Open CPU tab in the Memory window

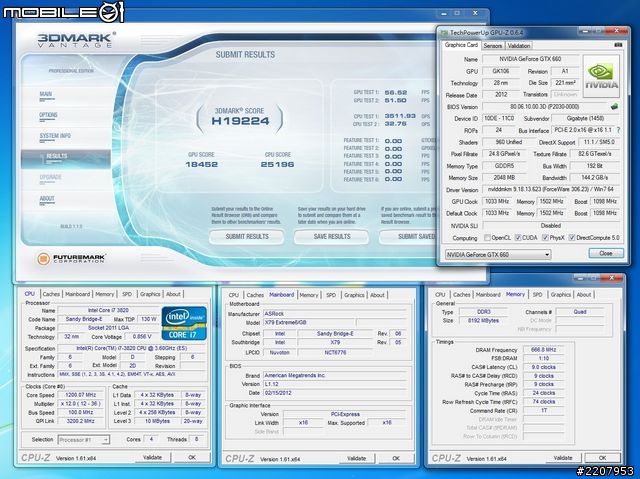pyautogui.click(x=440, y=294)
